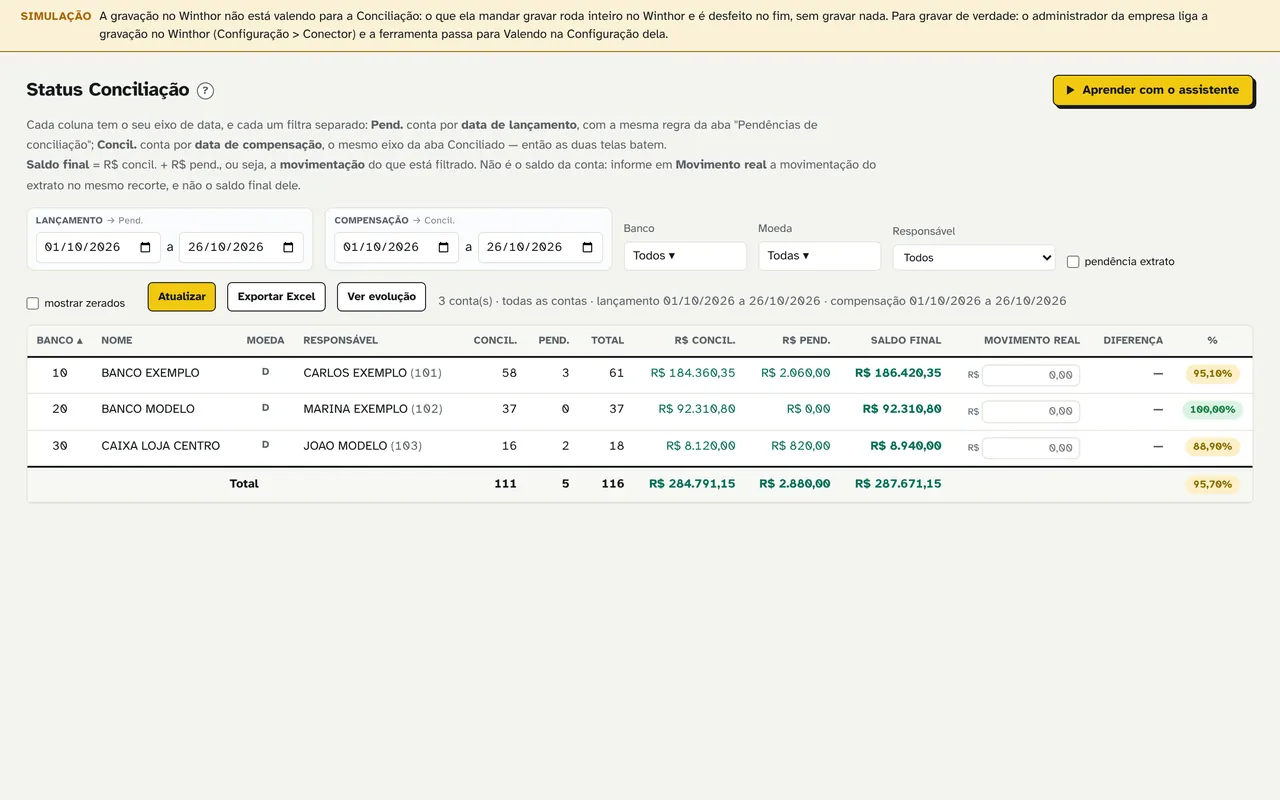The height and width of the screenshot is (800, 1280).
Task: Open the help question mark icon beside Status Conciliação
Action: (205, 91)
